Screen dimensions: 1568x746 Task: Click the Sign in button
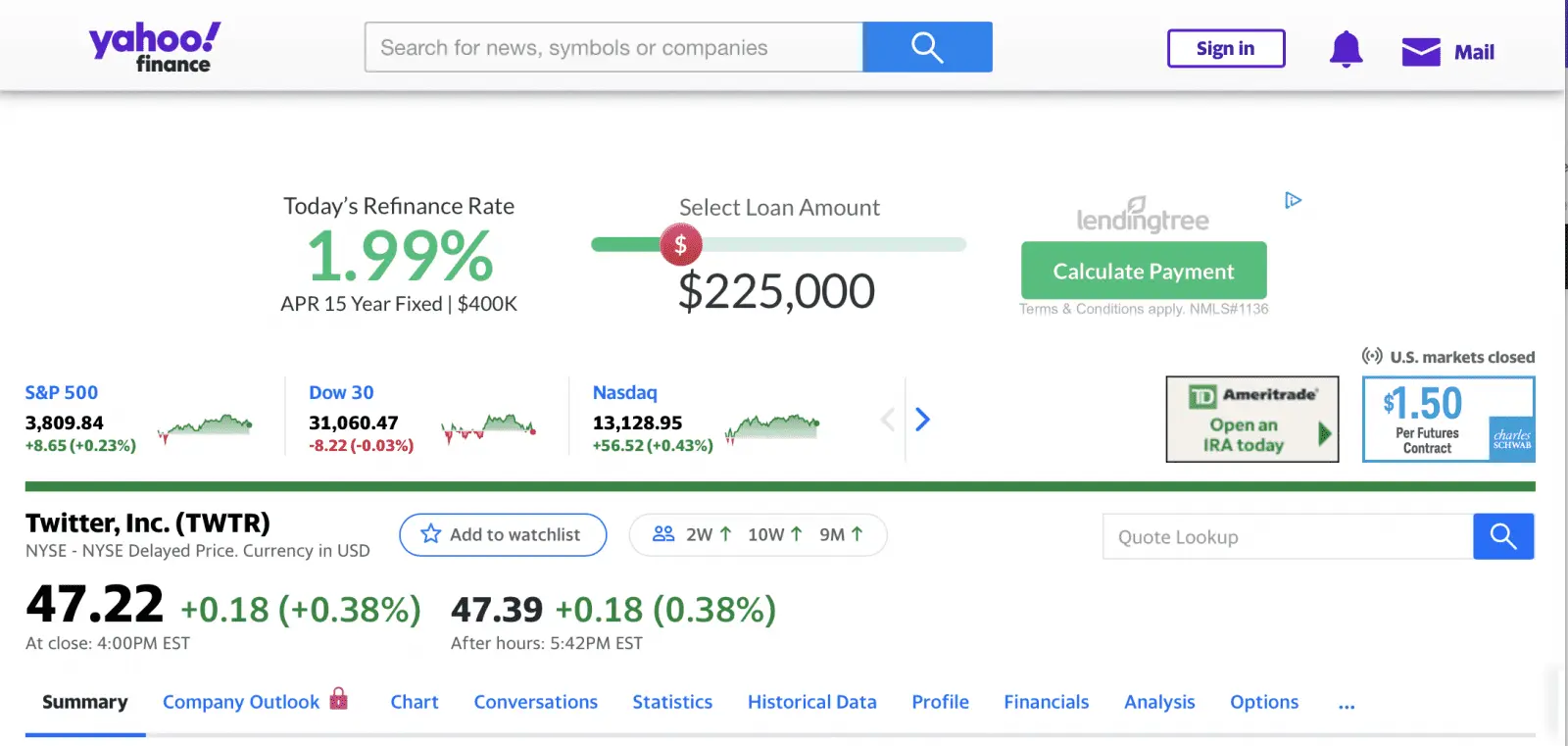click(x=1225, y=48)
